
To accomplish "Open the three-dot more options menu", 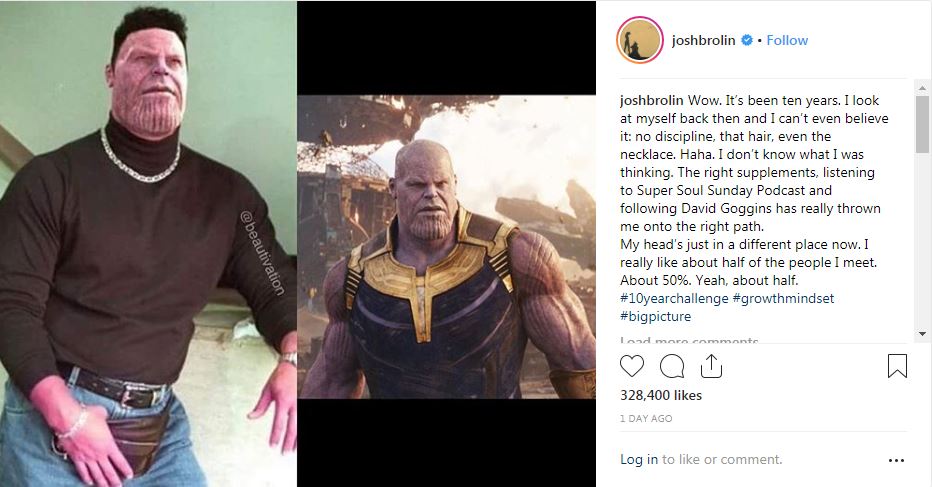I will [896, 460].
